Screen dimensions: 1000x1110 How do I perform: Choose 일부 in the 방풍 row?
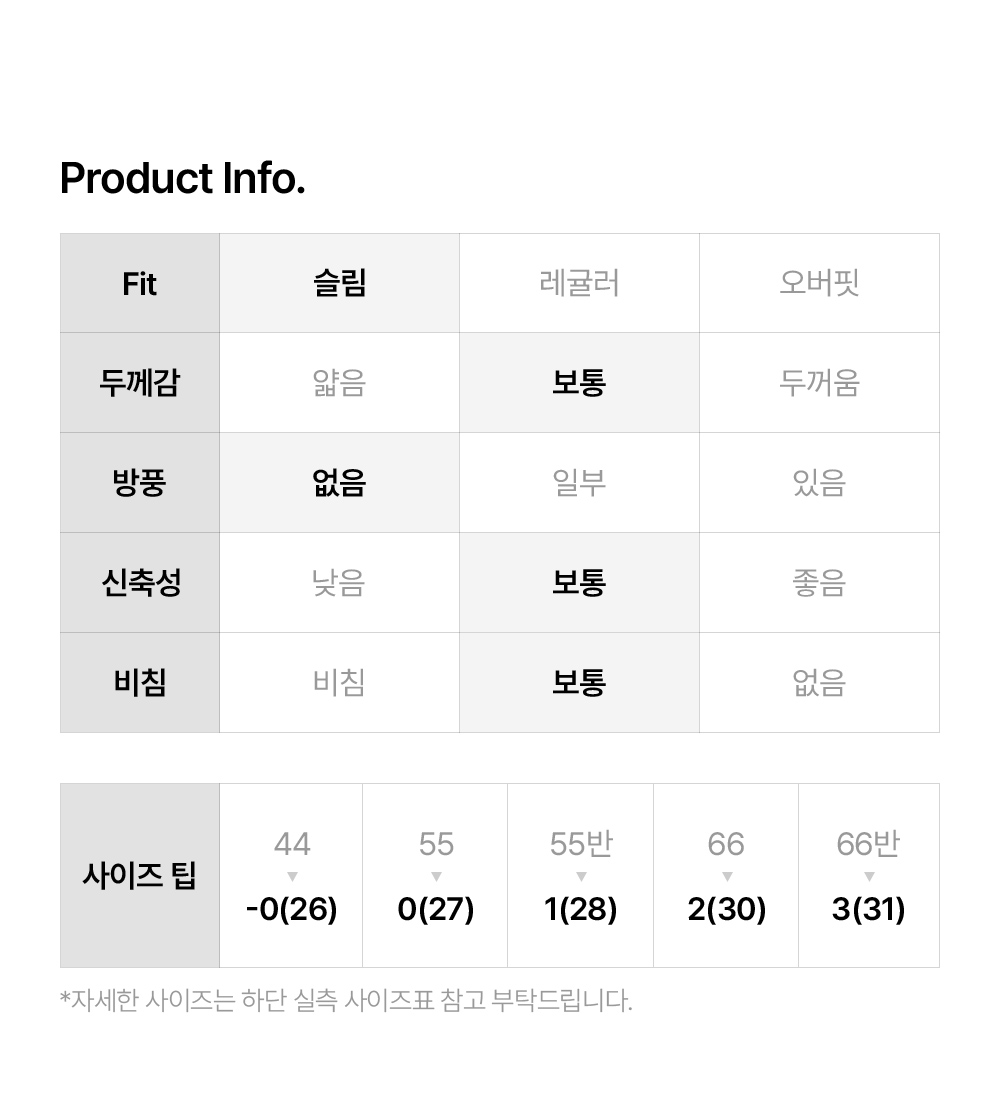tap(579, 483)
